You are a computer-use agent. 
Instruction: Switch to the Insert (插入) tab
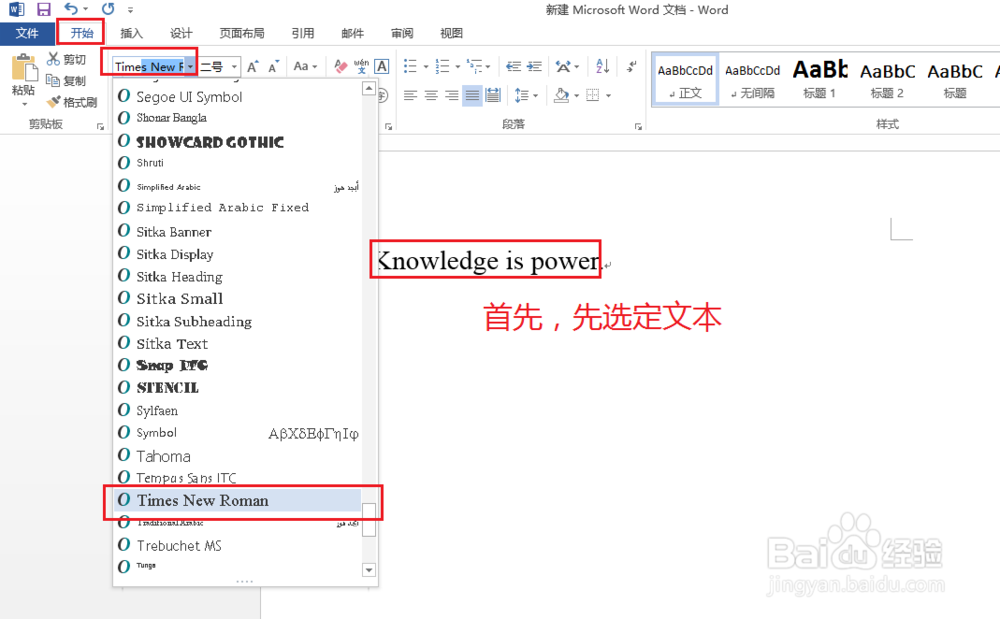[131, 33]
